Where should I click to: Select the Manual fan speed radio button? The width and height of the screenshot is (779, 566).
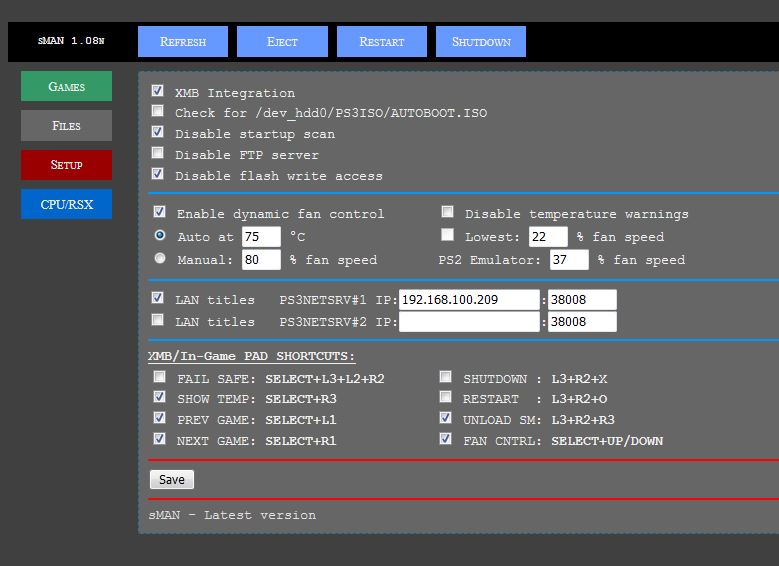point(160,258)
